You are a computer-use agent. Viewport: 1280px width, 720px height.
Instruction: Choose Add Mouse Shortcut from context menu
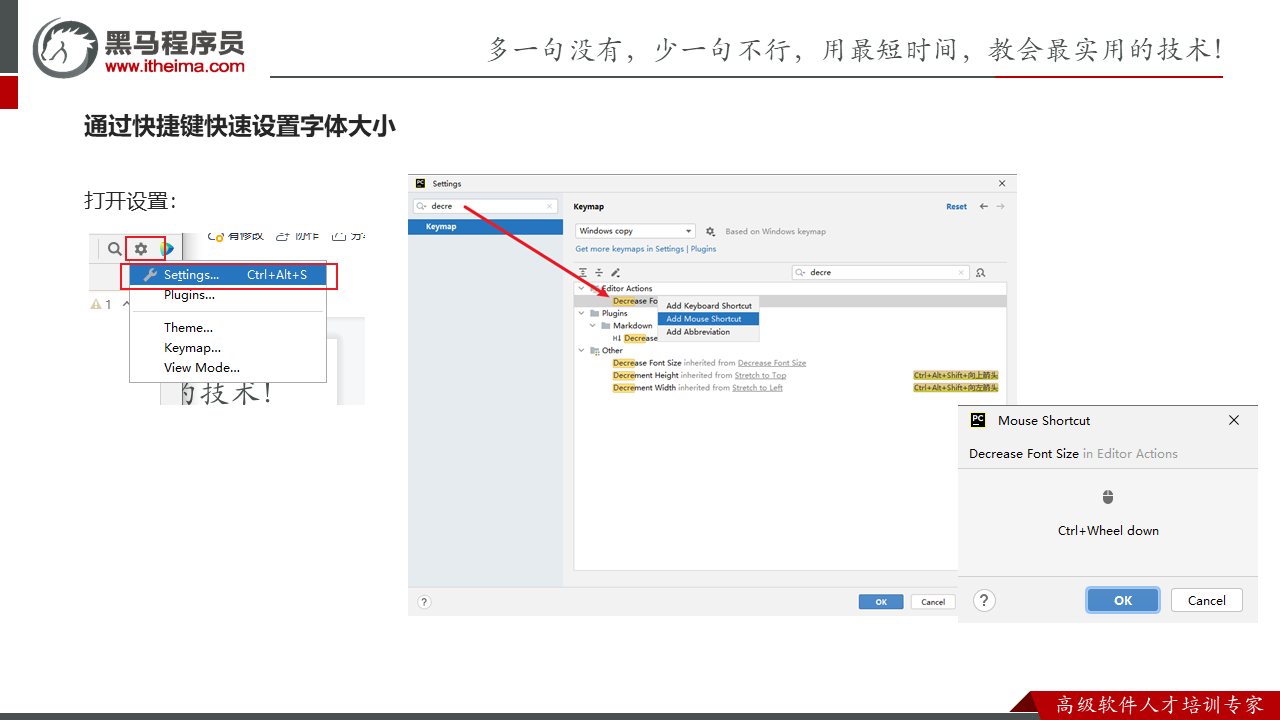[704, 319]
